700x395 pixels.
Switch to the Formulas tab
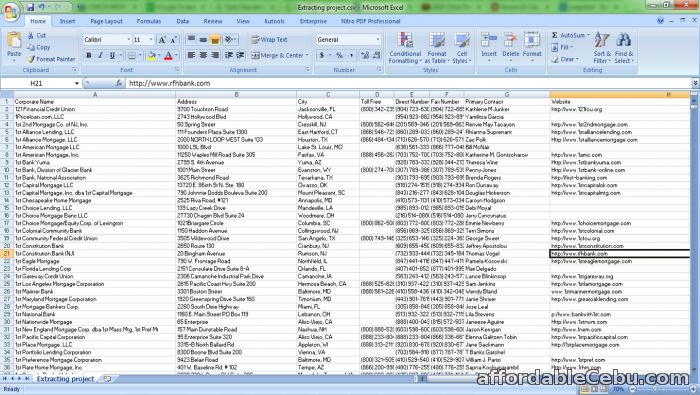click(149, 21)
